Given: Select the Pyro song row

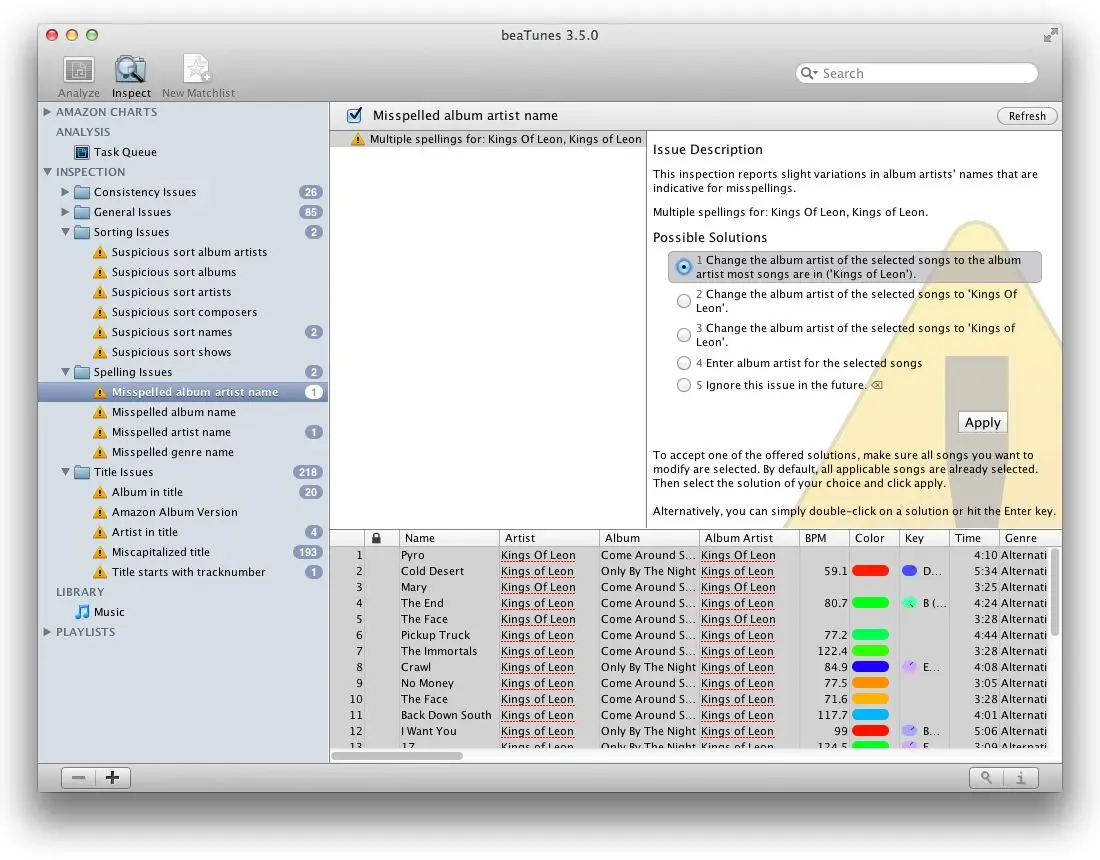Looking at the screenshot, I should point(690,555).
